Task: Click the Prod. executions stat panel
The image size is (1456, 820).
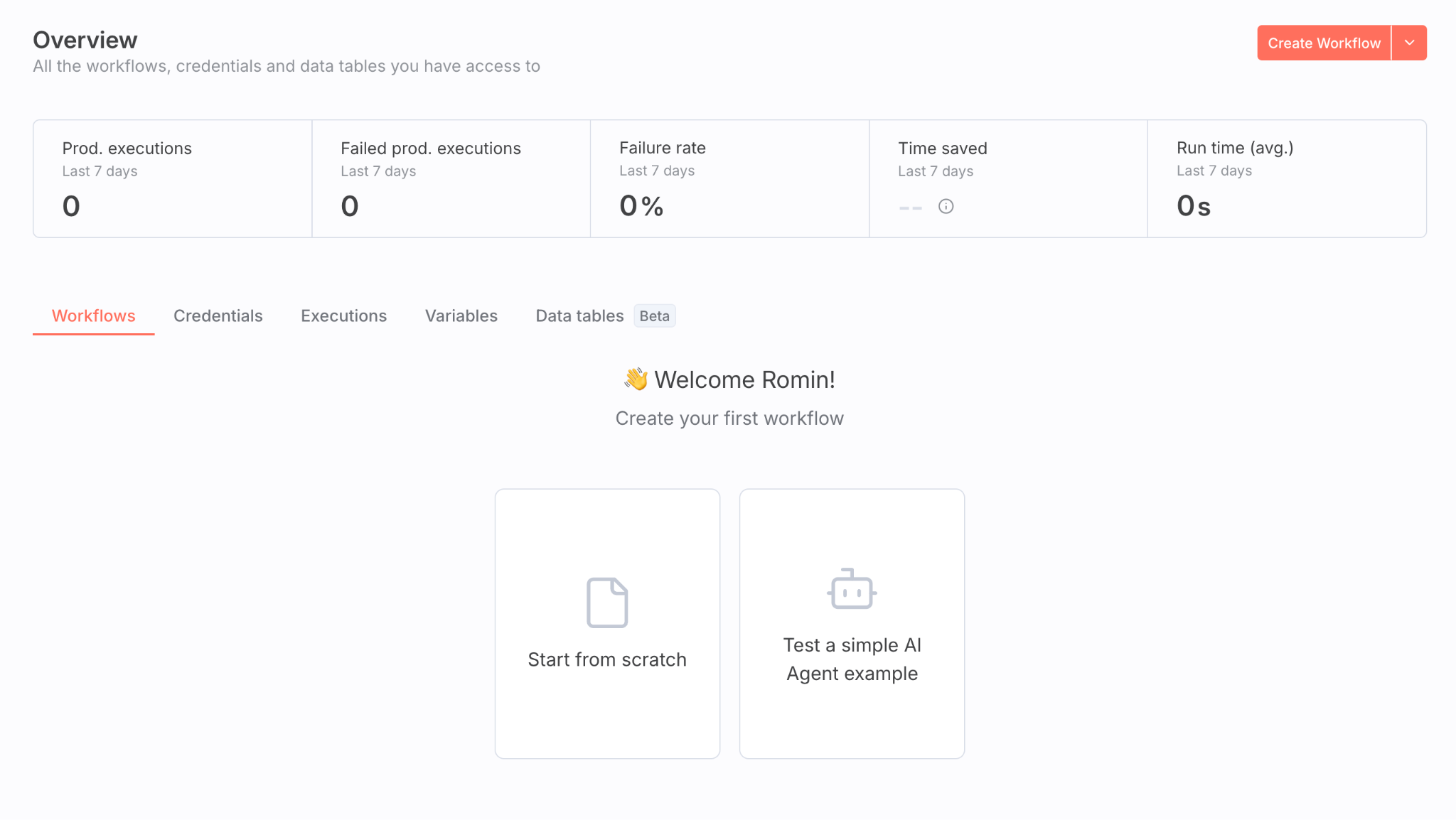Action: [172, 178]
